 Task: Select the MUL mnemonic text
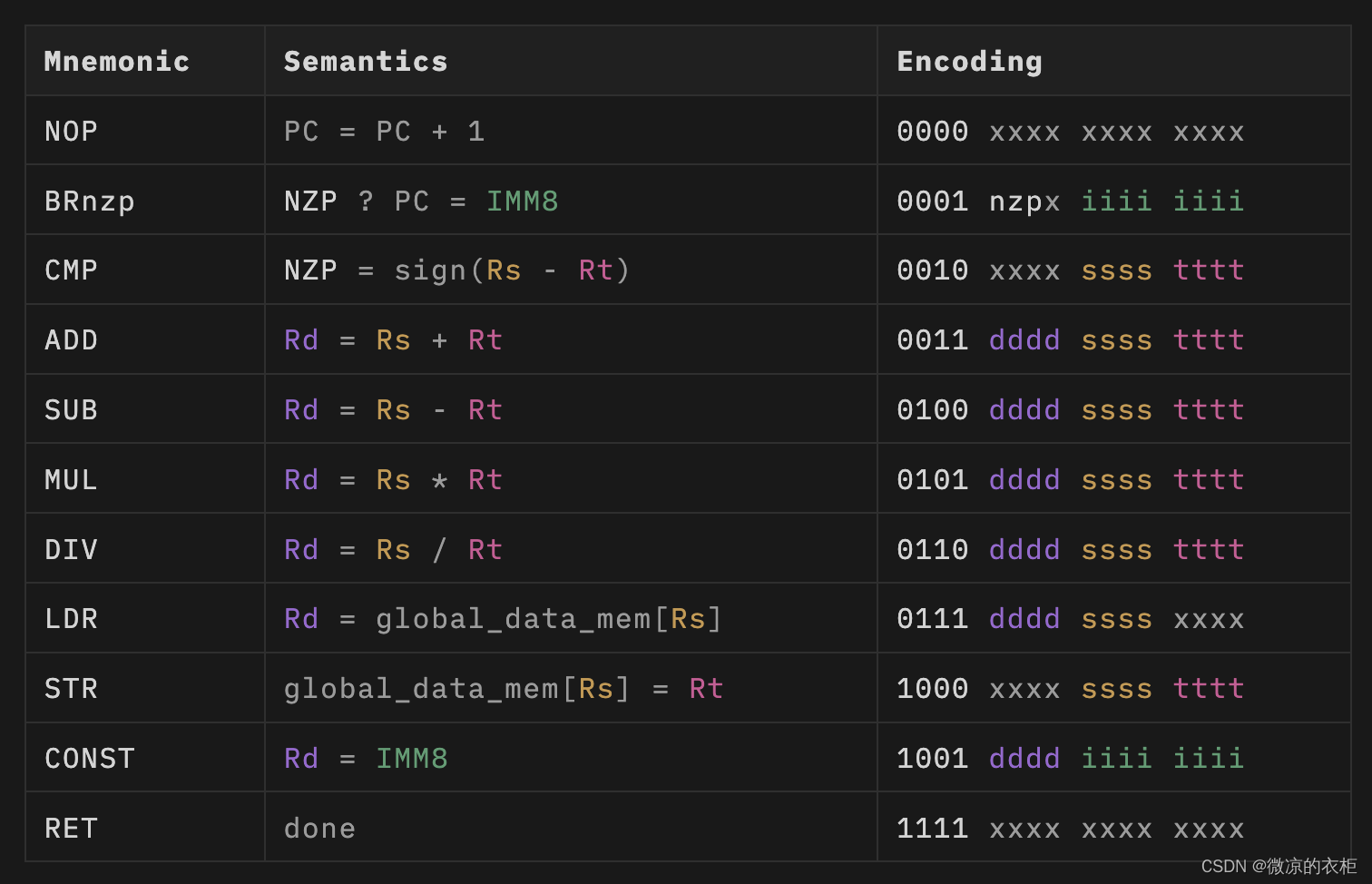[72, 480]
